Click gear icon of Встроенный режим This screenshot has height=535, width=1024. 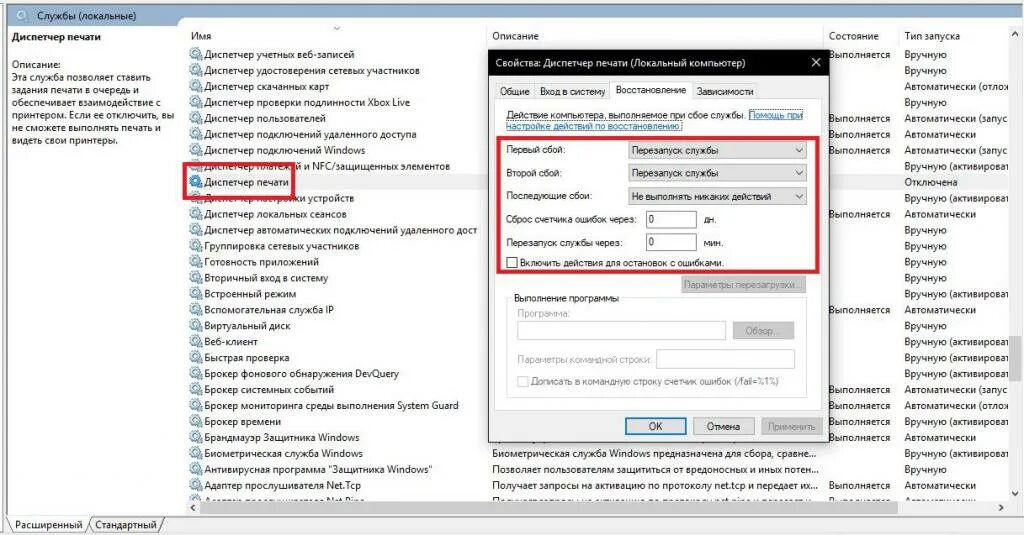(x=196, y=294)
